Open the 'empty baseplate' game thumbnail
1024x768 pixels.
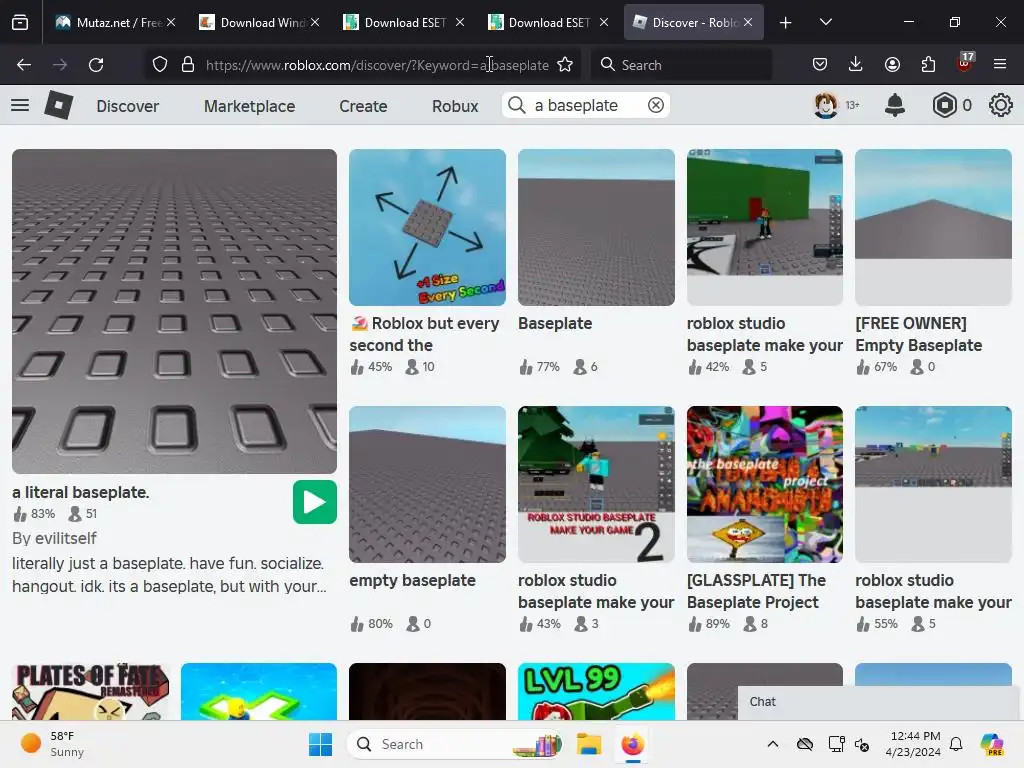427,485
